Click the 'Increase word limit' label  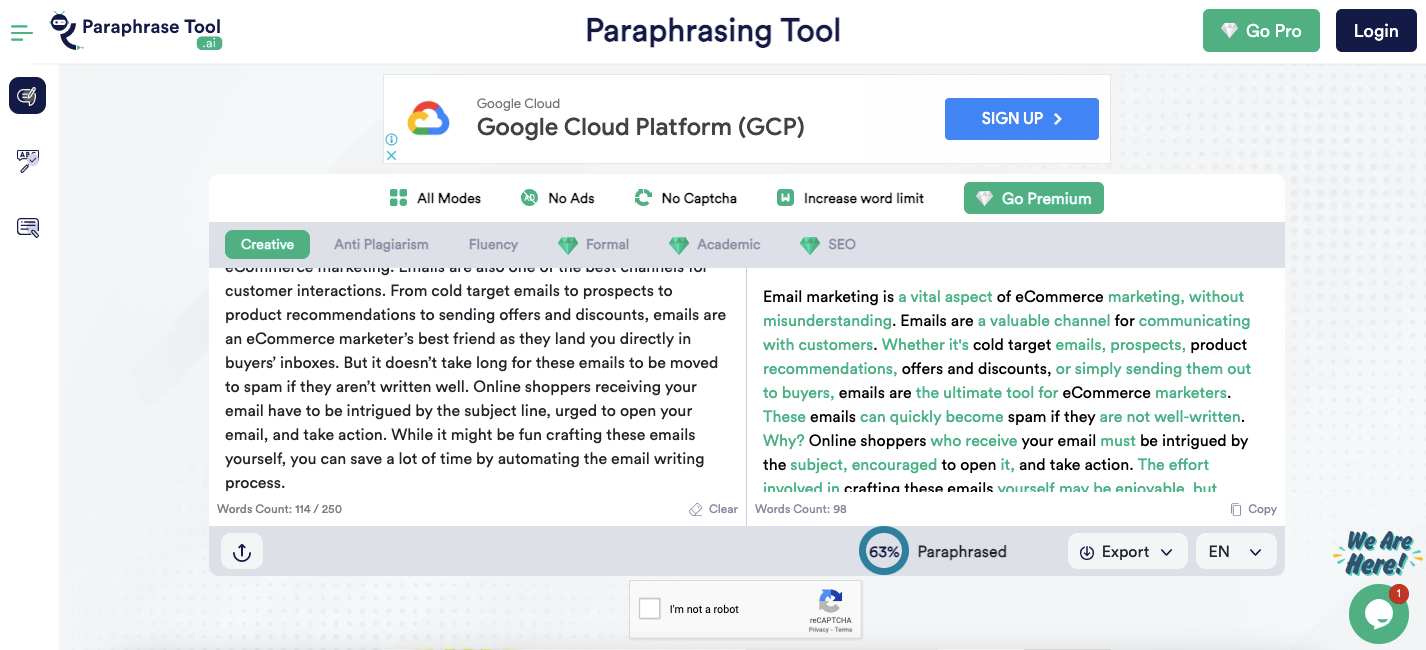pyautogui.click(x=864, y=198)
